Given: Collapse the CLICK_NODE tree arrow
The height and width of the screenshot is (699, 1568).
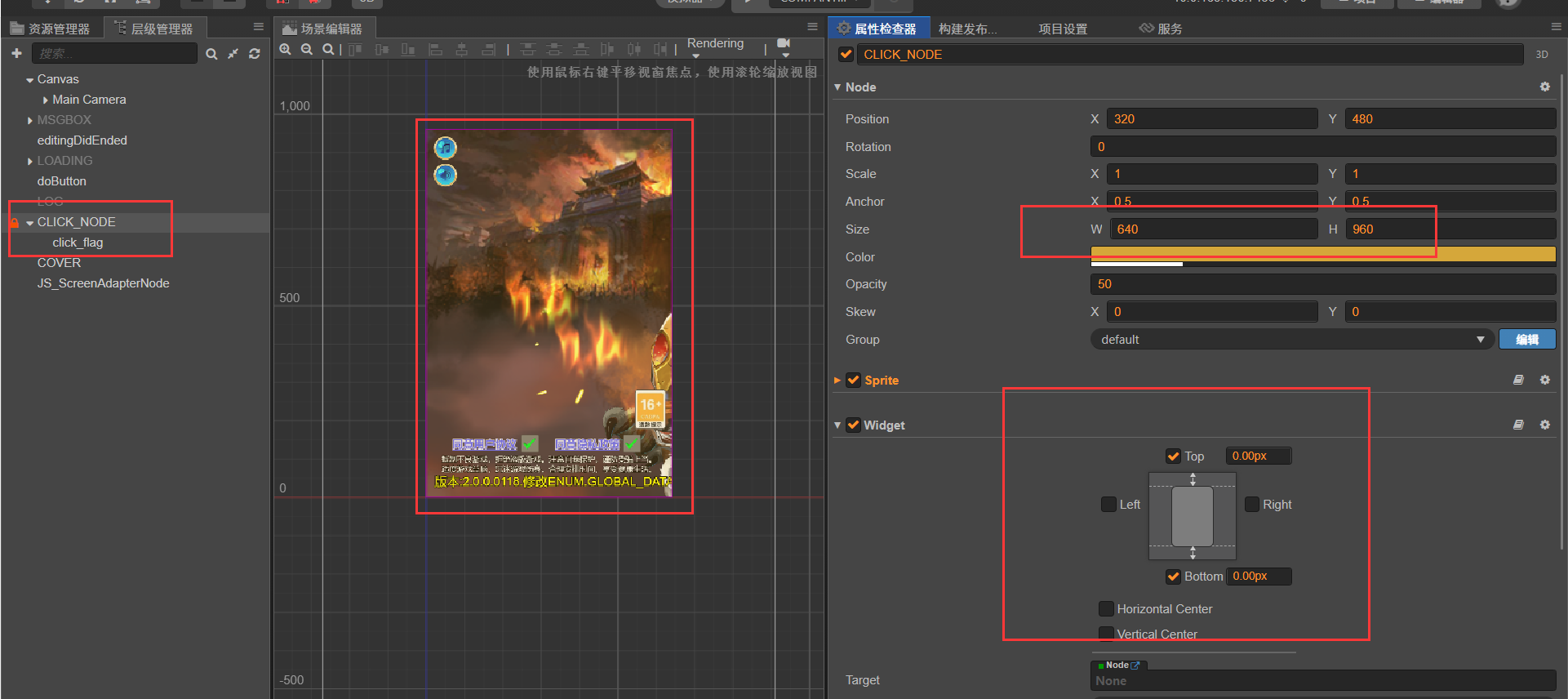Looking at the screenshot, I should [30, 223].
